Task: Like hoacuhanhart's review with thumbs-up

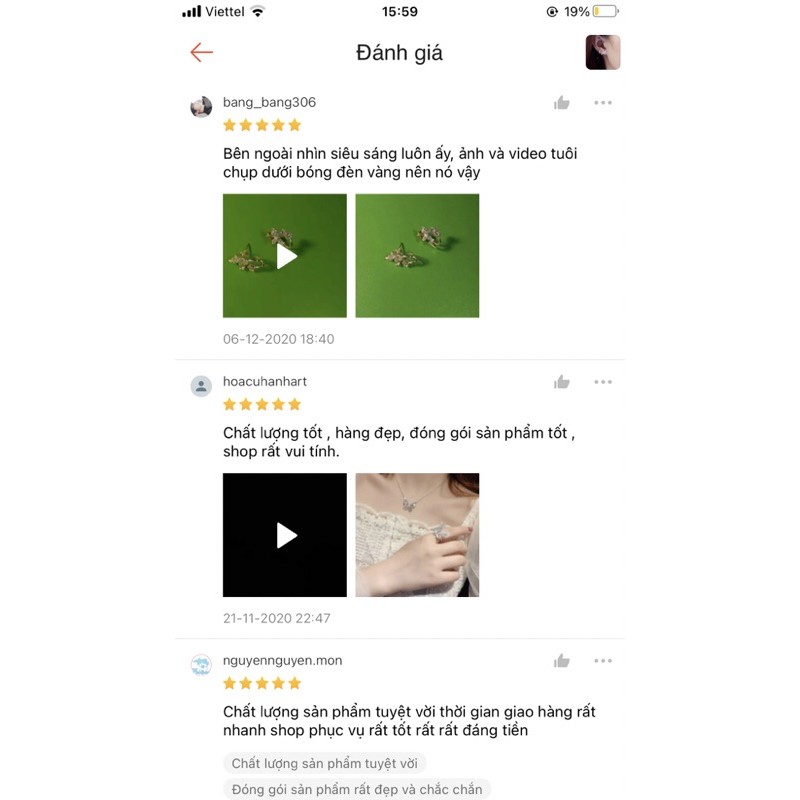Action: 561,382
